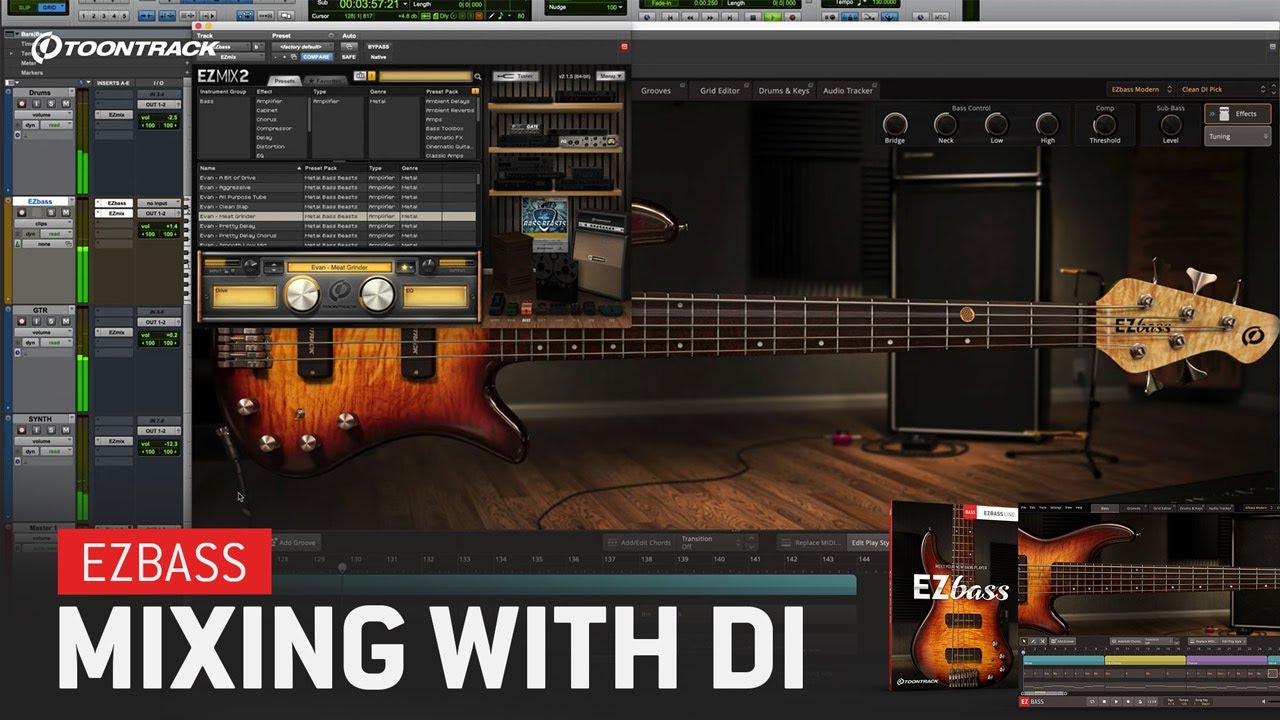
Task: Open Drums track view selector (volume)
Action: (x=43, y=115)
